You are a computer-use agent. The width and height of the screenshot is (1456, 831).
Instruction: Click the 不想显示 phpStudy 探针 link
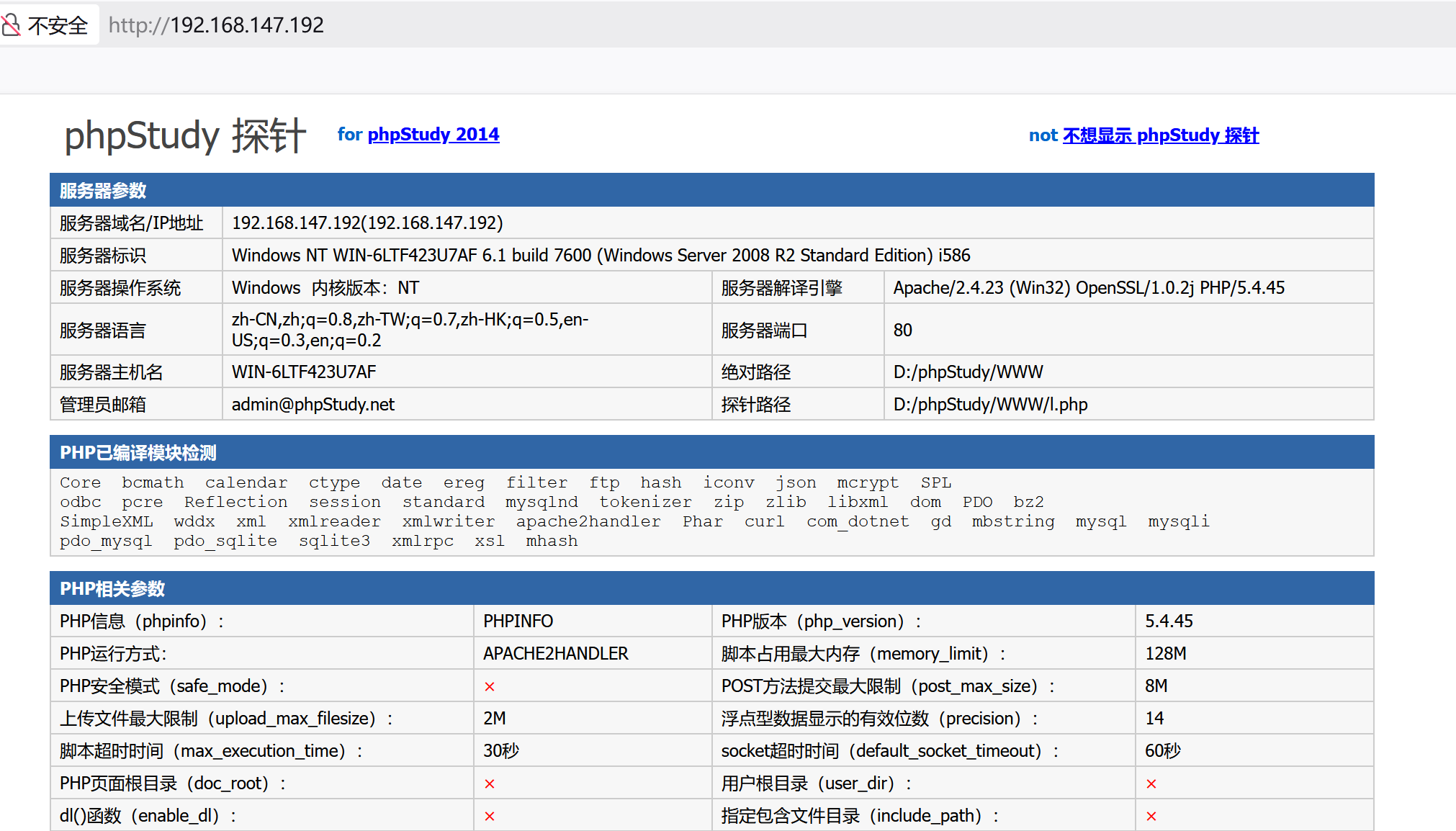1161,135
